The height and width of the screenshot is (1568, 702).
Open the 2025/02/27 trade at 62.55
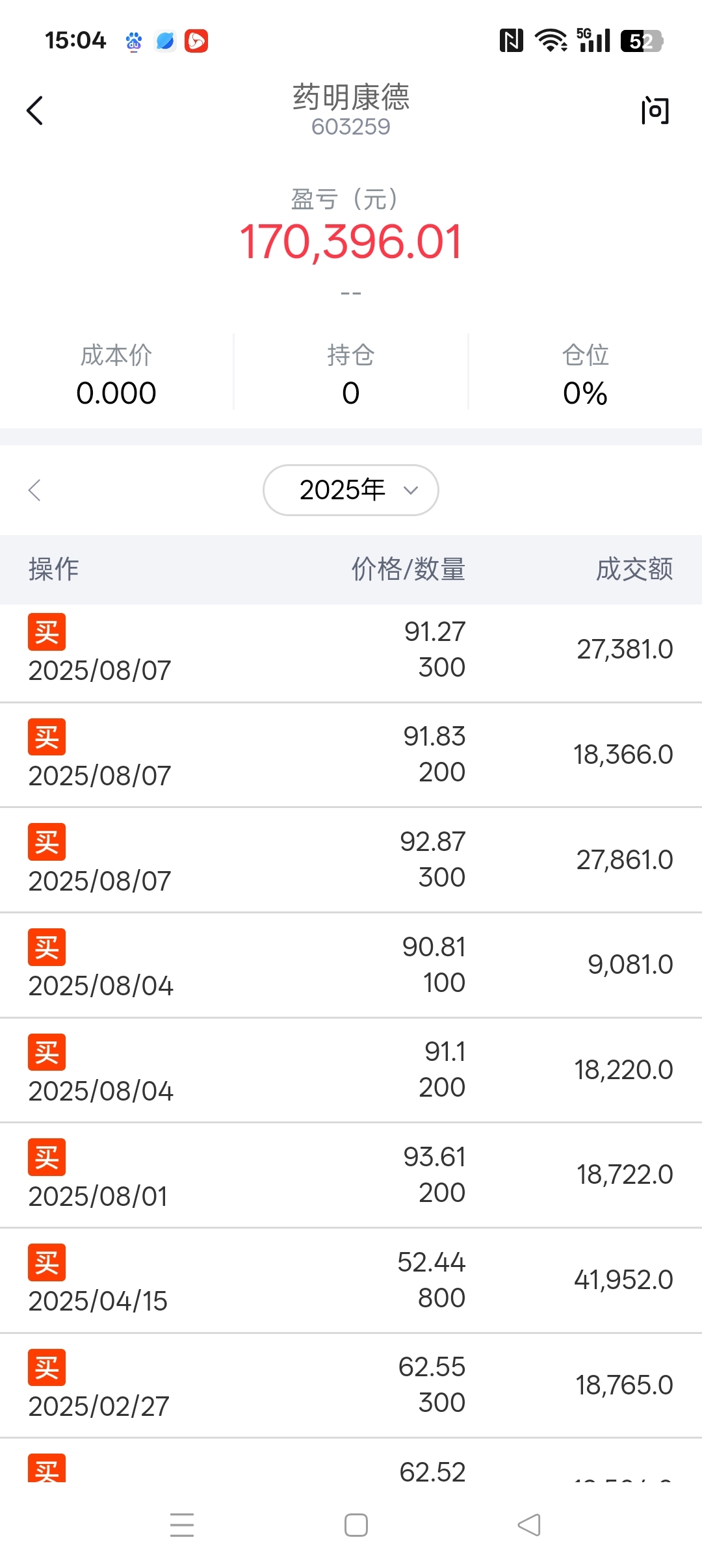[x=351, y=1385]
